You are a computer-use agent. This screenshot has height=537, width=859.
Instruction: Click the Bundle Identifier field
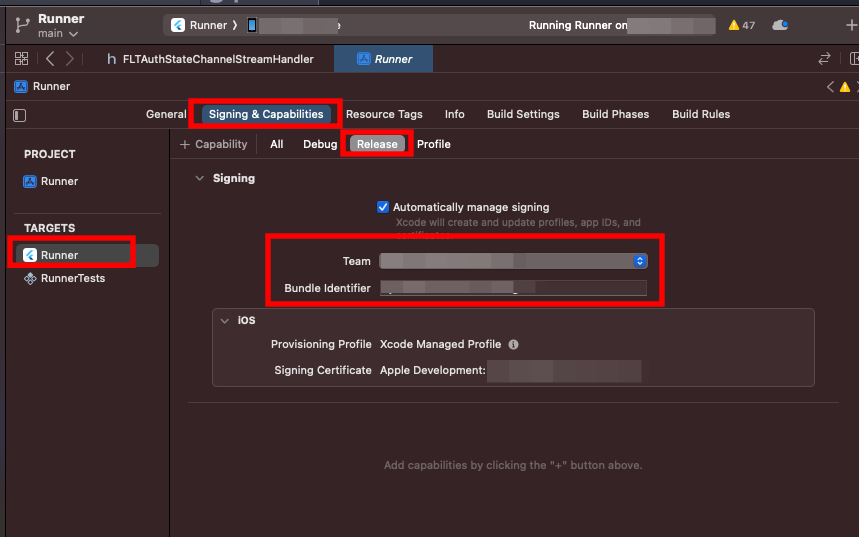tap(513, 288)
